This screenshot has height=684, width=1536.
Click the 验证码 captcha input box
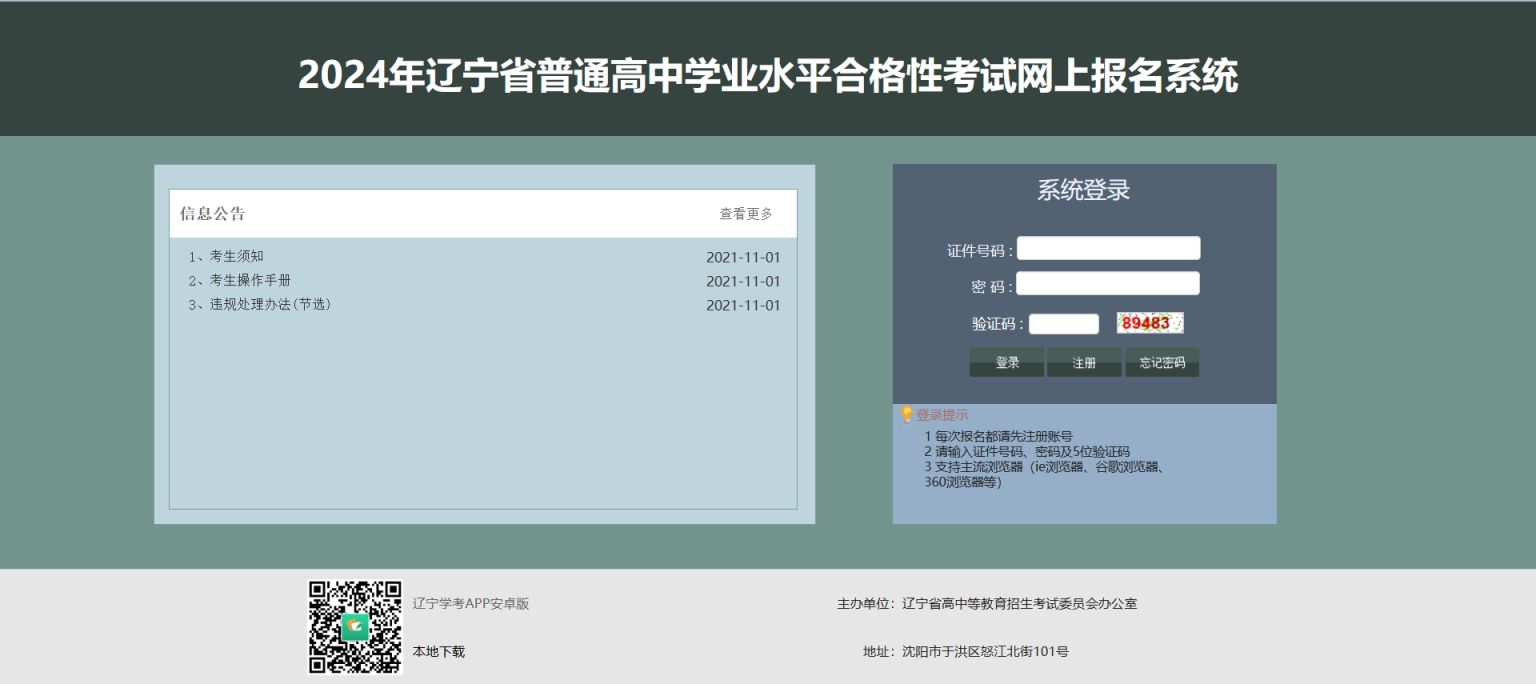click(x=1064, y=324)
